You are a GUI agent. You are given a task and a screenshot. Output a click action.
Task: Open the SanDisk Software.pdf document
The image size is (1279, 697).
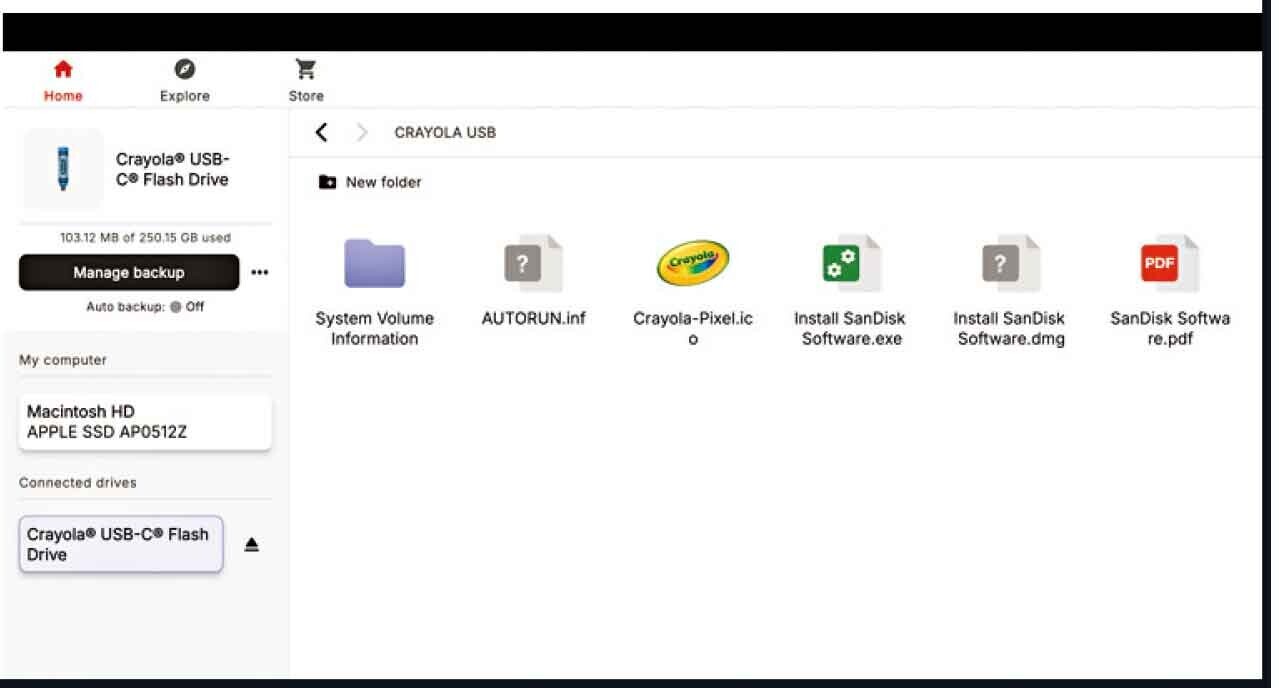[x=1169, y=264]
